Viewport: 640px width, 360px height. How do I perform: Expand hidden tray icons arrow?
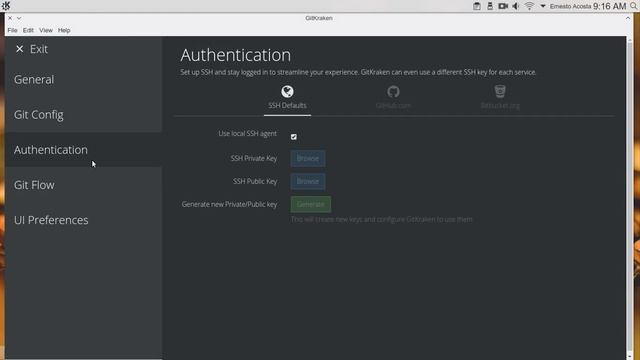(543, 6)
